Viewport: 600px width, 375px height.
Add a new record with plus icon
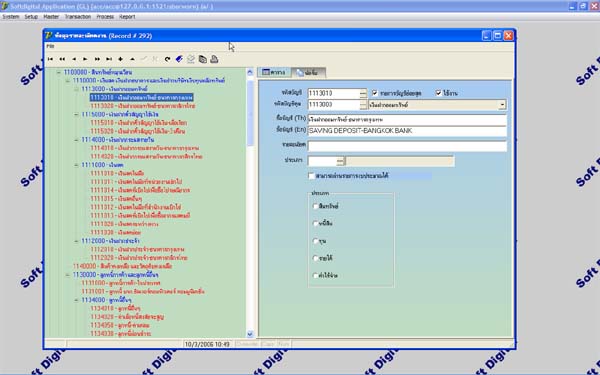click(x=120, y=59)
